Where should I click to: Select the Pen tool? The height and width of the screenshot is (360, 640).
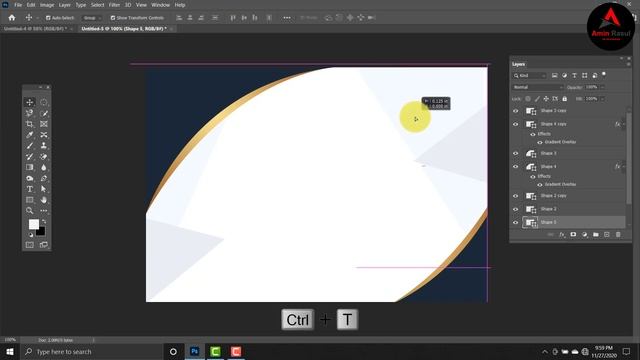click(x=44, y=178)
